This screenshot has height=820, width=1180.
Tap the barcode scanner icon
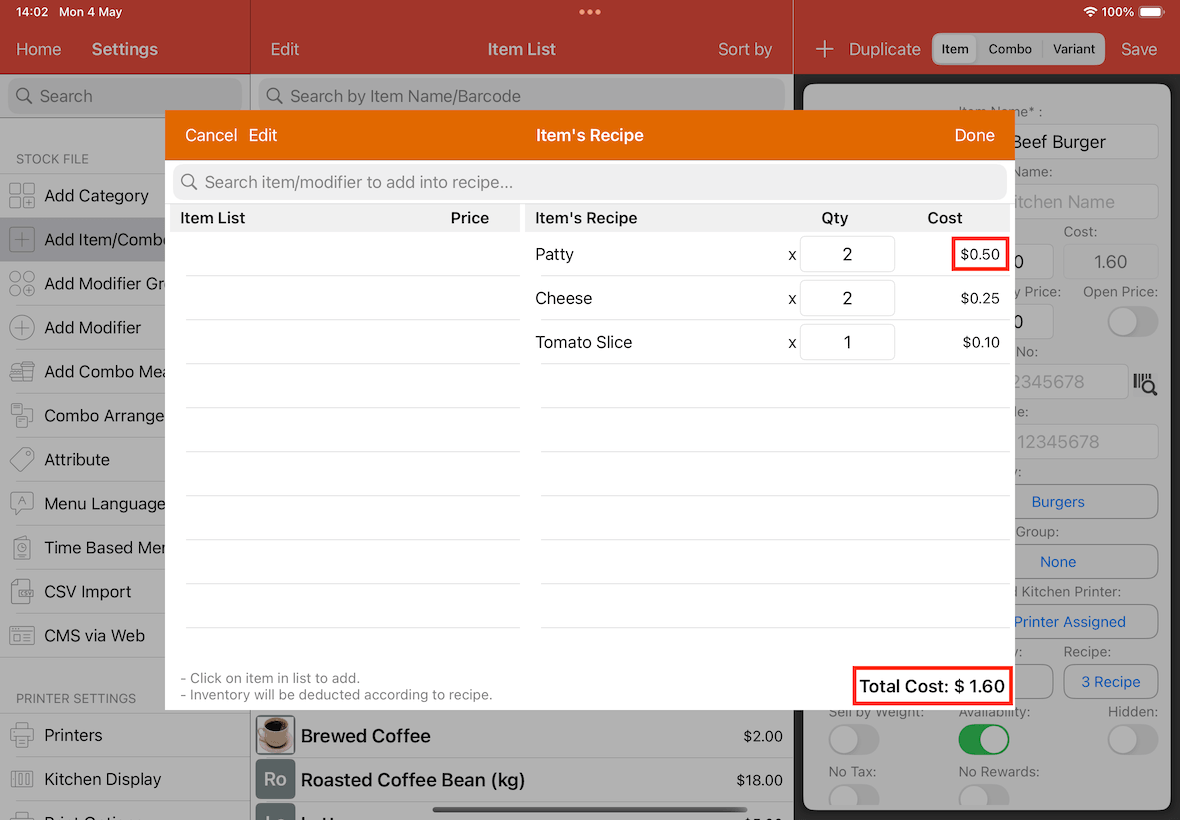pos(1145,383)
